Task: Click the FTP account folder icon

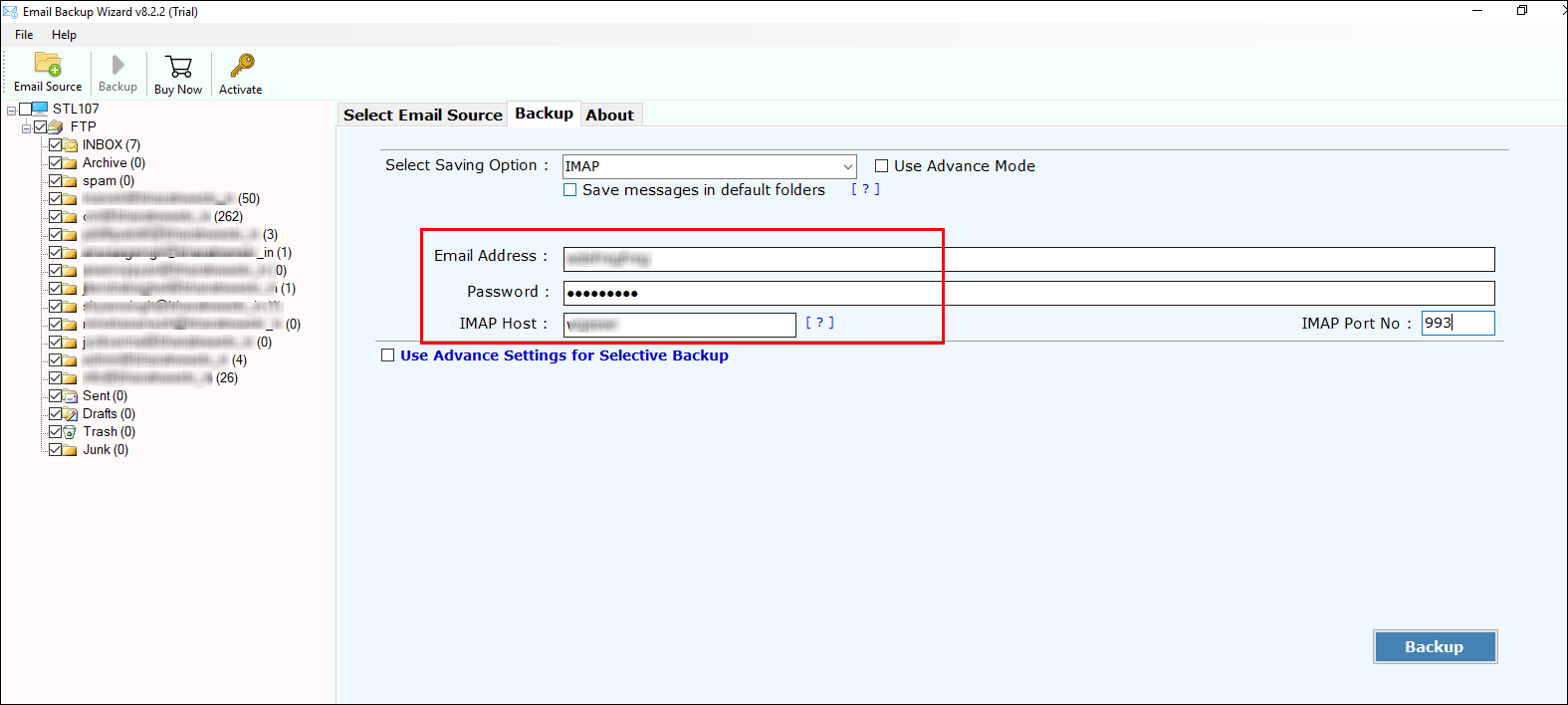Action: pyautogui.click(x=57, y=126)
